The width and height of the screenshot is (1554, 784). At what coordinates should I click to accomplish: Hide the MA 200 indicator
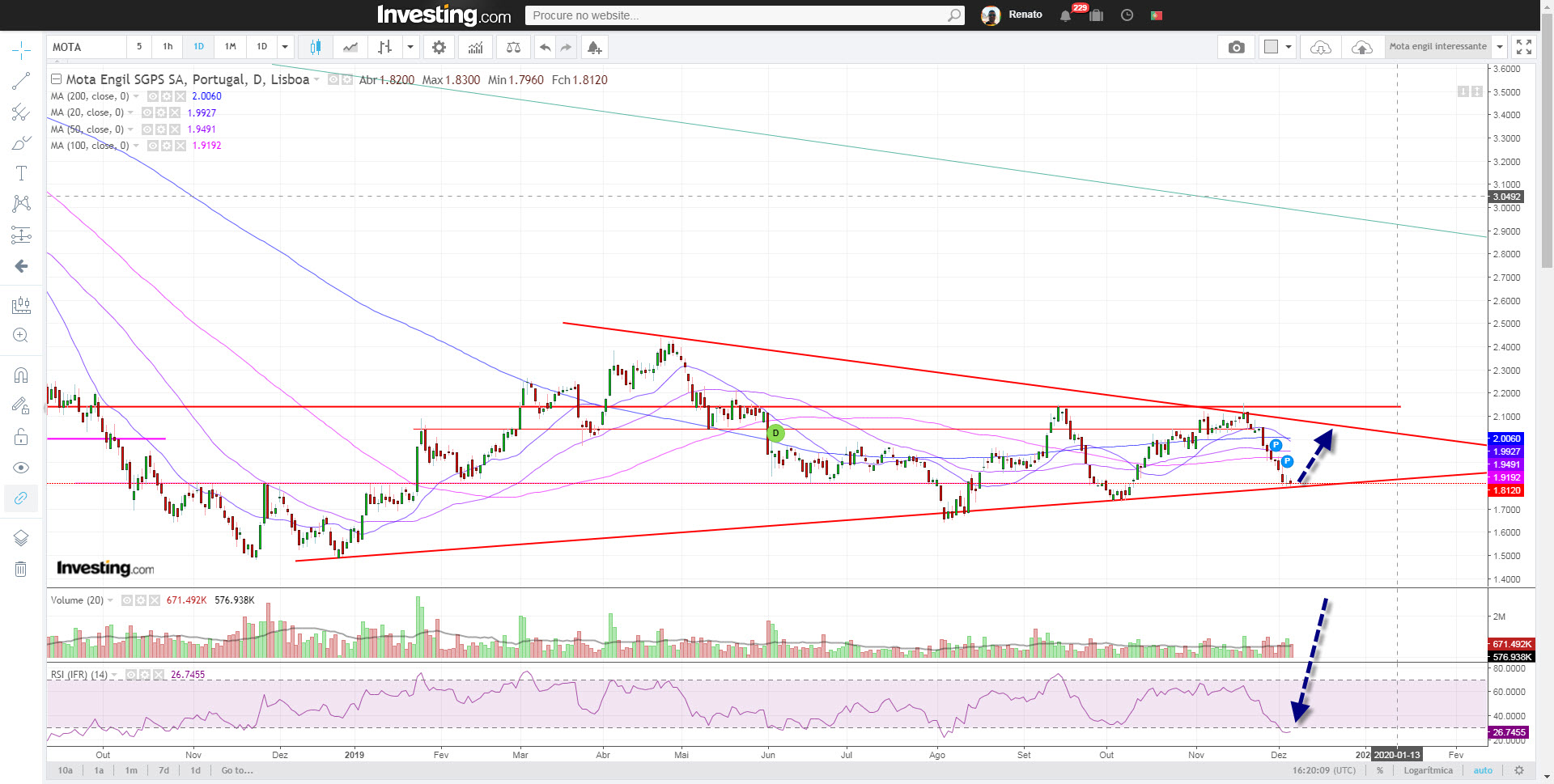pos(153,96)
